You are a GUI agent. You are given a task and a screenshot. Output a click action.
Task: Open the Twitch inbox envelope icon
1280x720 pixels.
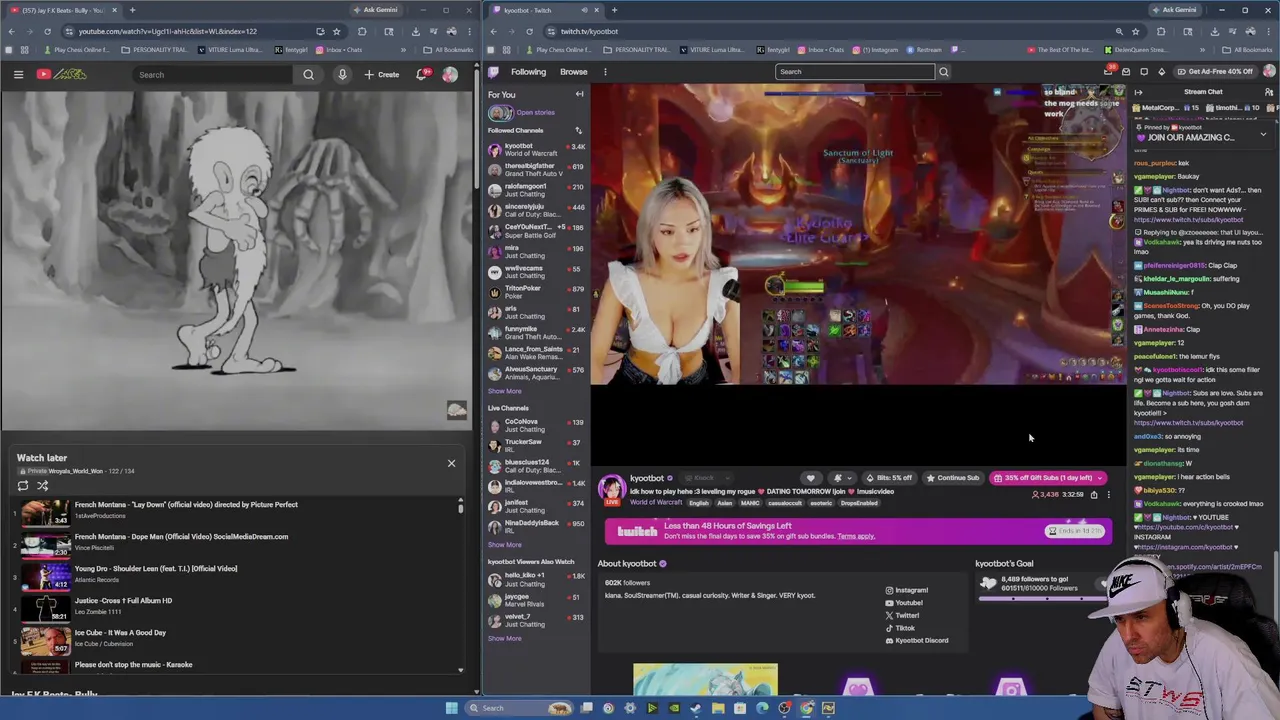(x=1126, y=72)
